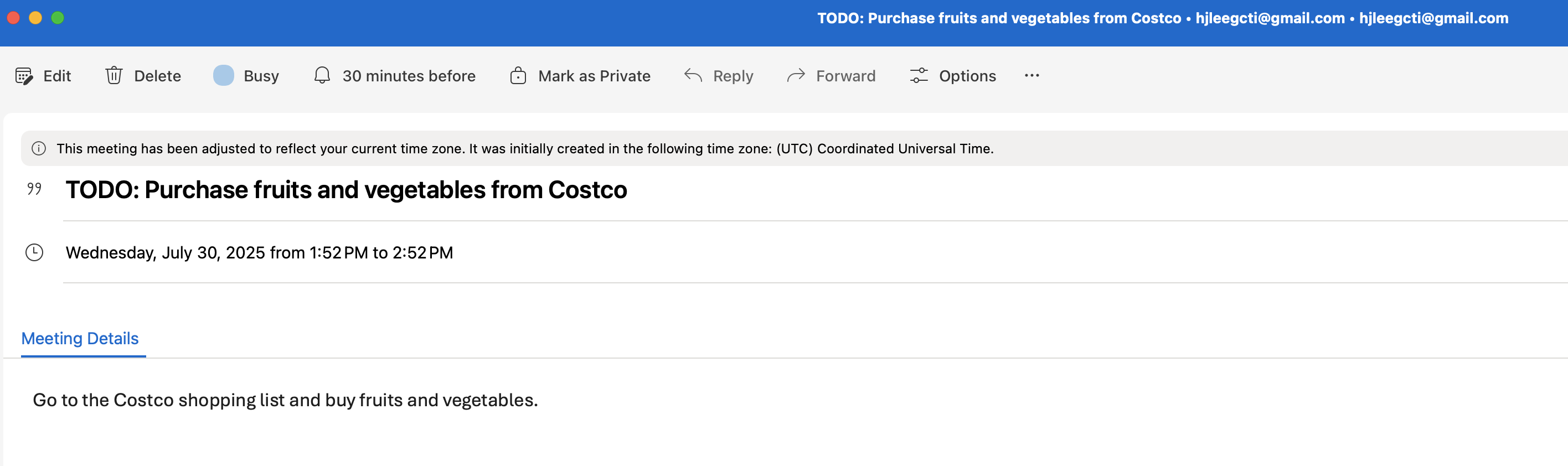This screenshot has width=1568, height=466.
Task: Select the Reply arrow icon
Action: 693,75
